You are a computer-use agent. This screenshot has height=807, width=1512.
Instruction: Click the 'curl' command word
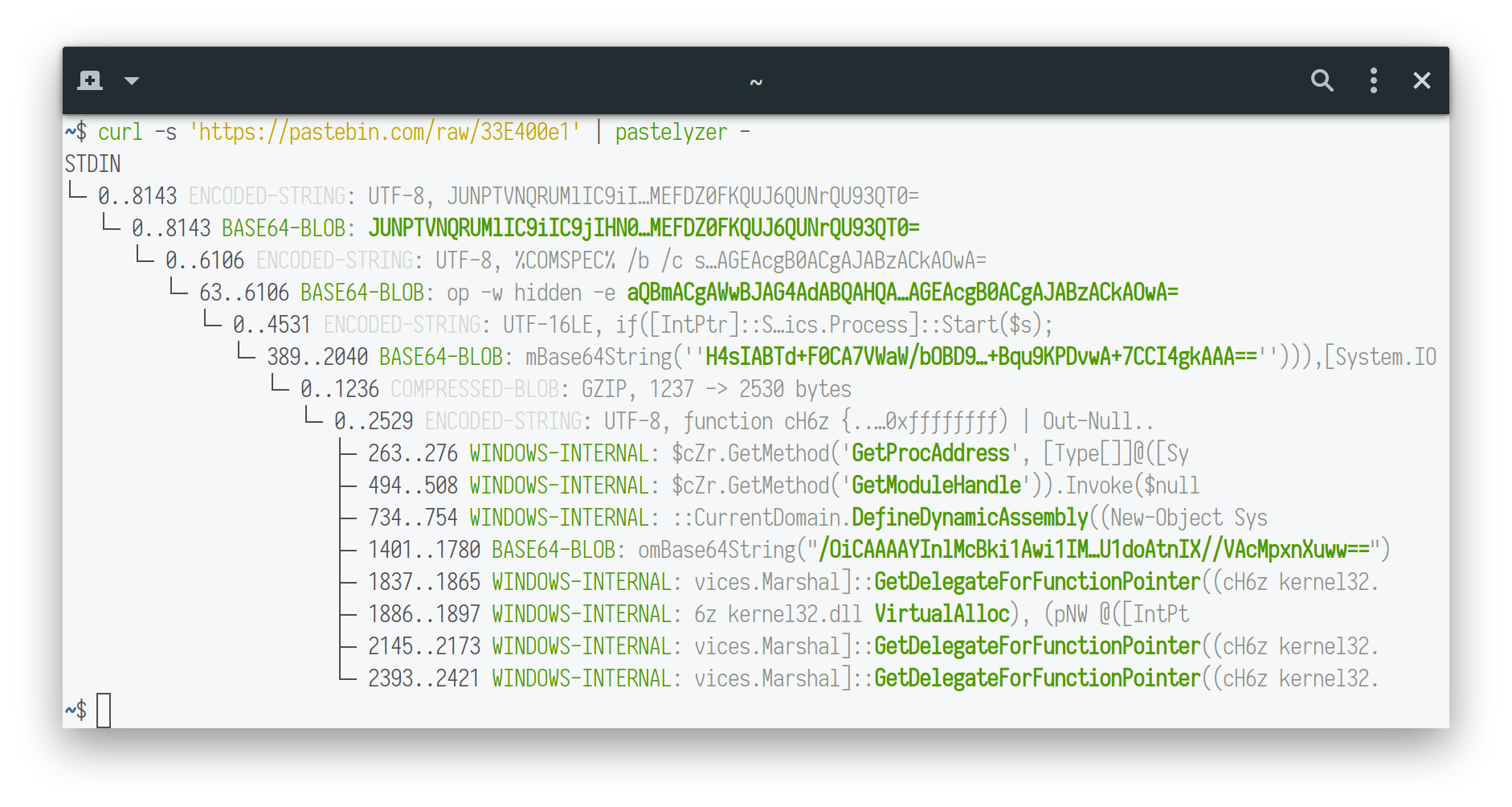coord(120,132)
